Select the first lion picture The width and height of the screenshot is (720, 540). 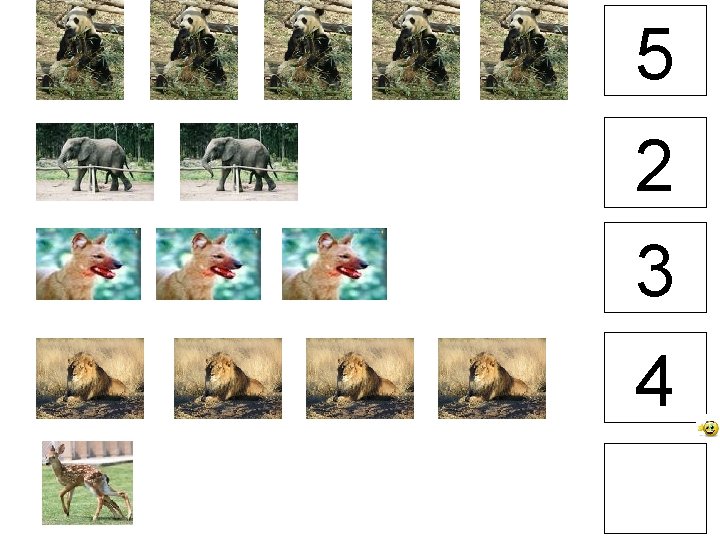pyautogui.click(x=90, y=378)
